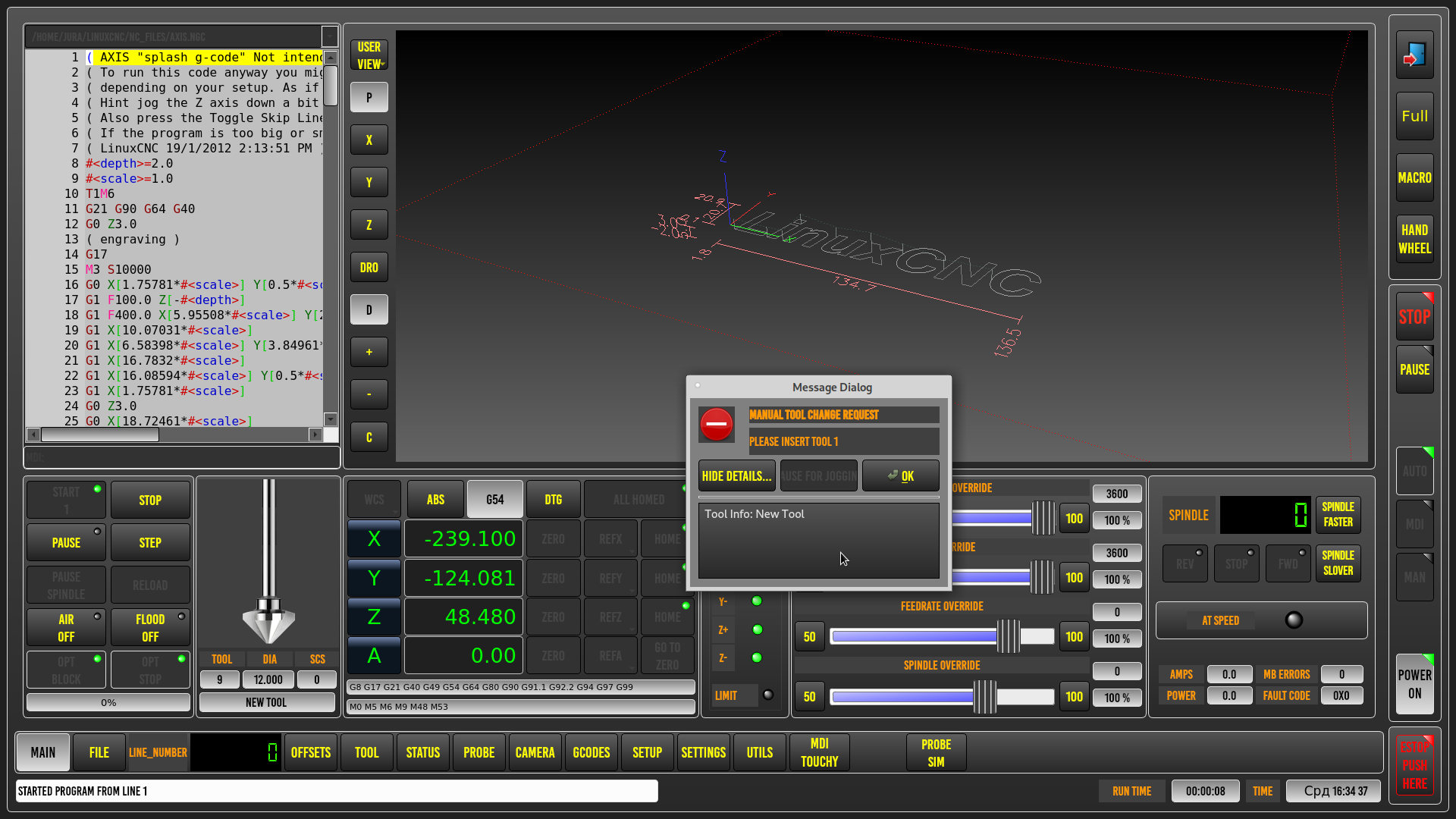Switch to MDI mode
1456x819 pixels.
pos(1414,525)
